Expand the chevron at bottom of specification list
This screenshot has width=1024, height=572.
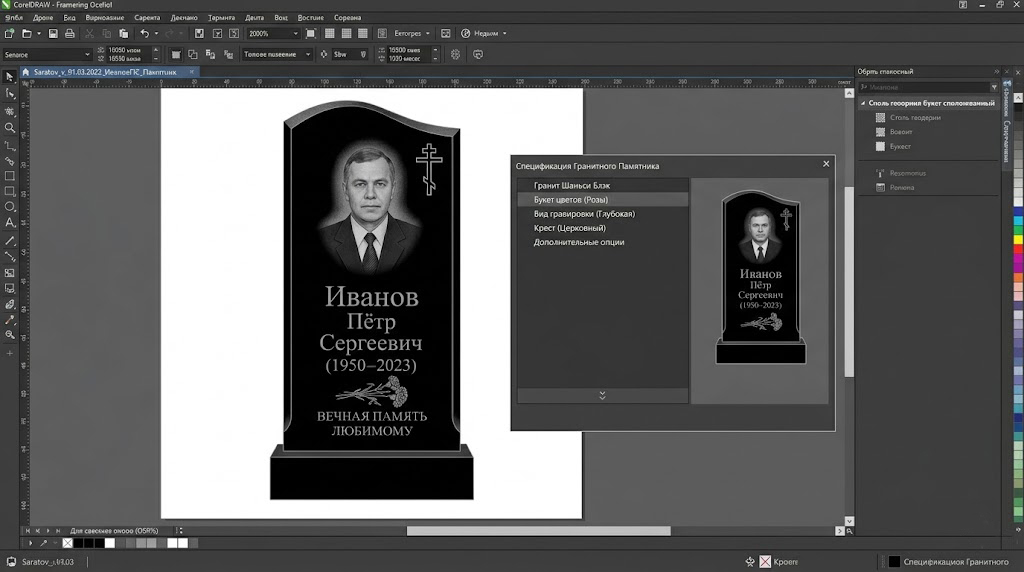602,395
